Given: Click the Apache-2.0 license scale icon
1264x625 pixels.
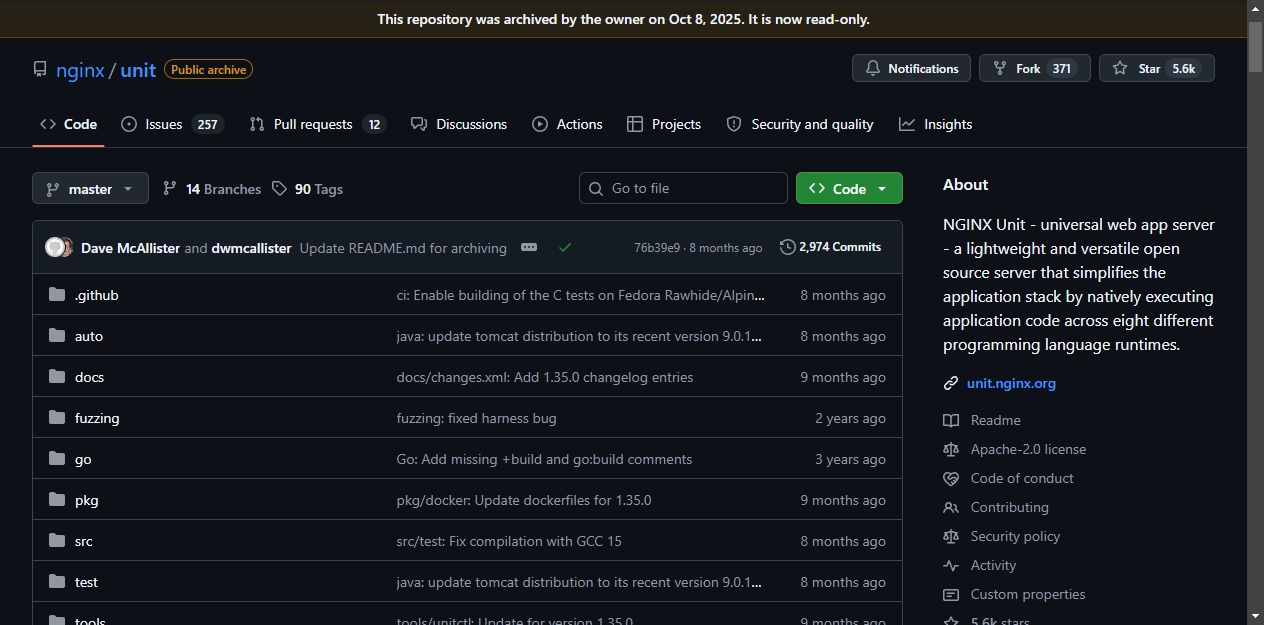Looking at the screenshot, I should pos(951,449).
